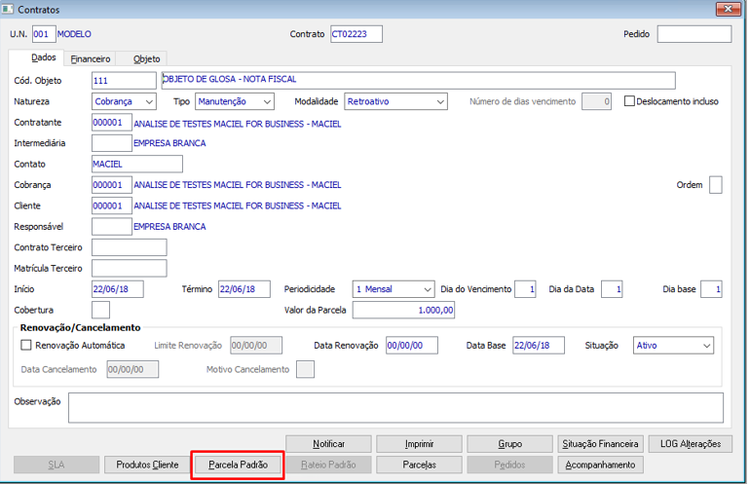Click the Cliente code field
The height and width of the screenshot is (484, 750).
click(x=111, y=206)
